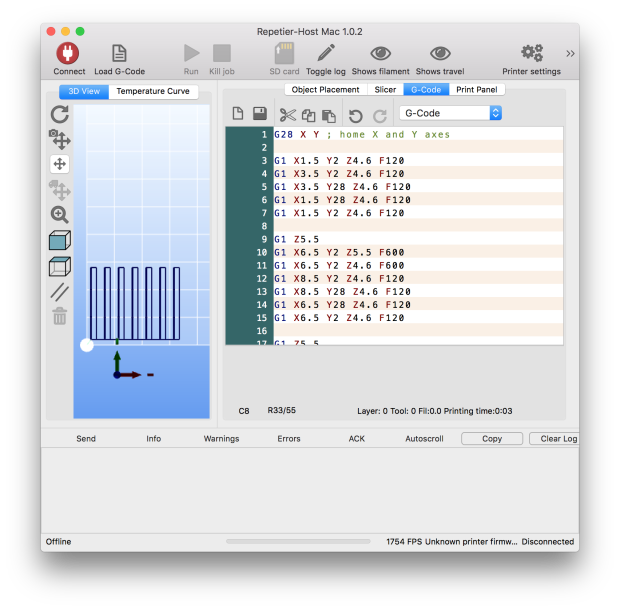Switch to Temperature Curve tab

click(x=153, y=91)
